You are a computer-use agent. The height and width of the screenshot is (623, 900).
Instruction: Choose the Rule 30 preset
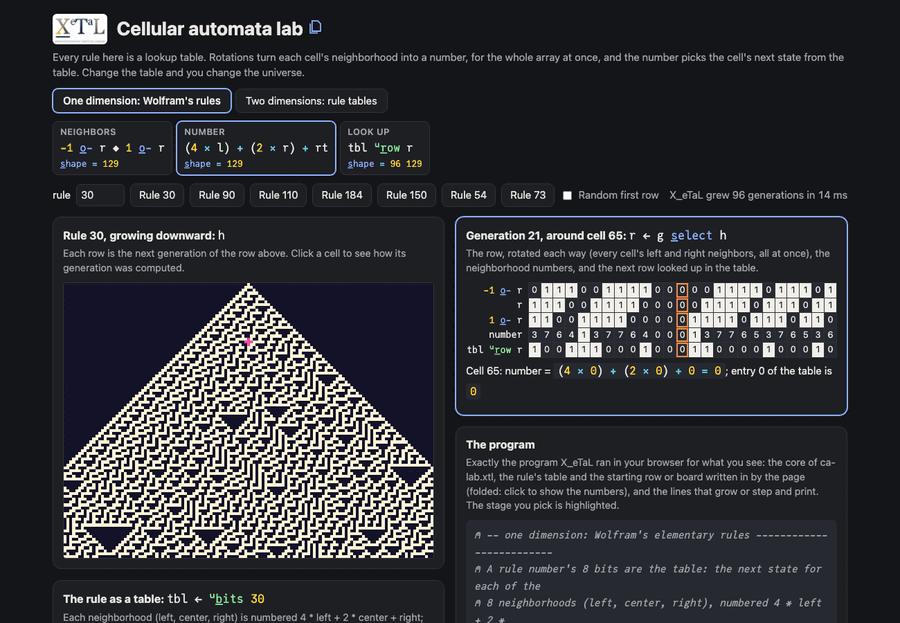pos(157,195)
